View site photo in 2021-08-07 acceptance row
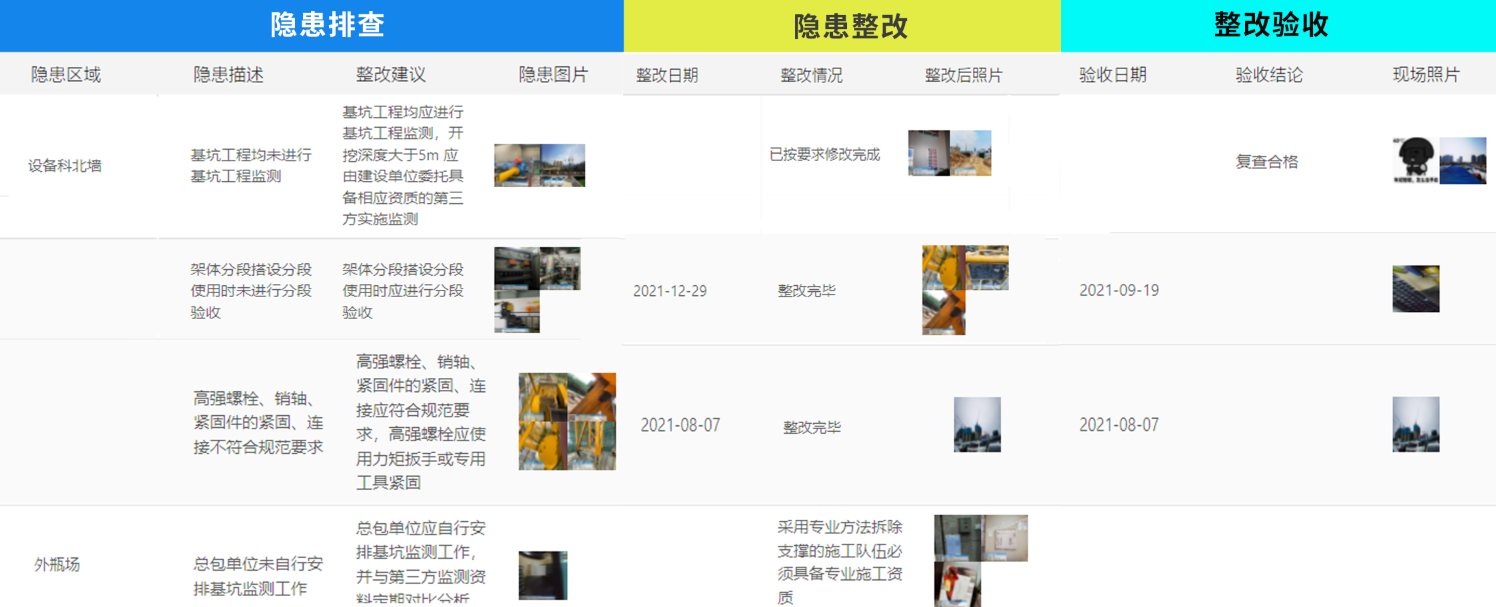Screen dimensions: 1496x607 click(x=1416, y=424)
